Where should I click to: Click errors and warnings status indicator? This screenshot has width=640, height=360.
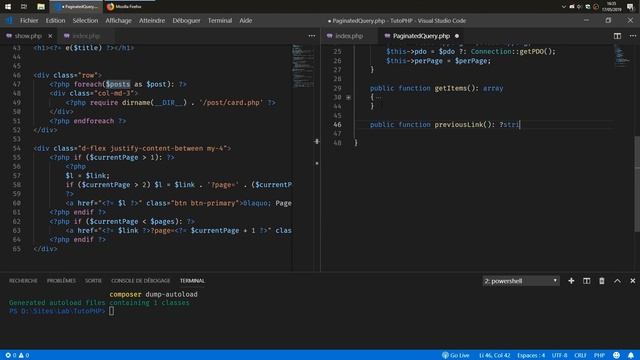point(17,355)
